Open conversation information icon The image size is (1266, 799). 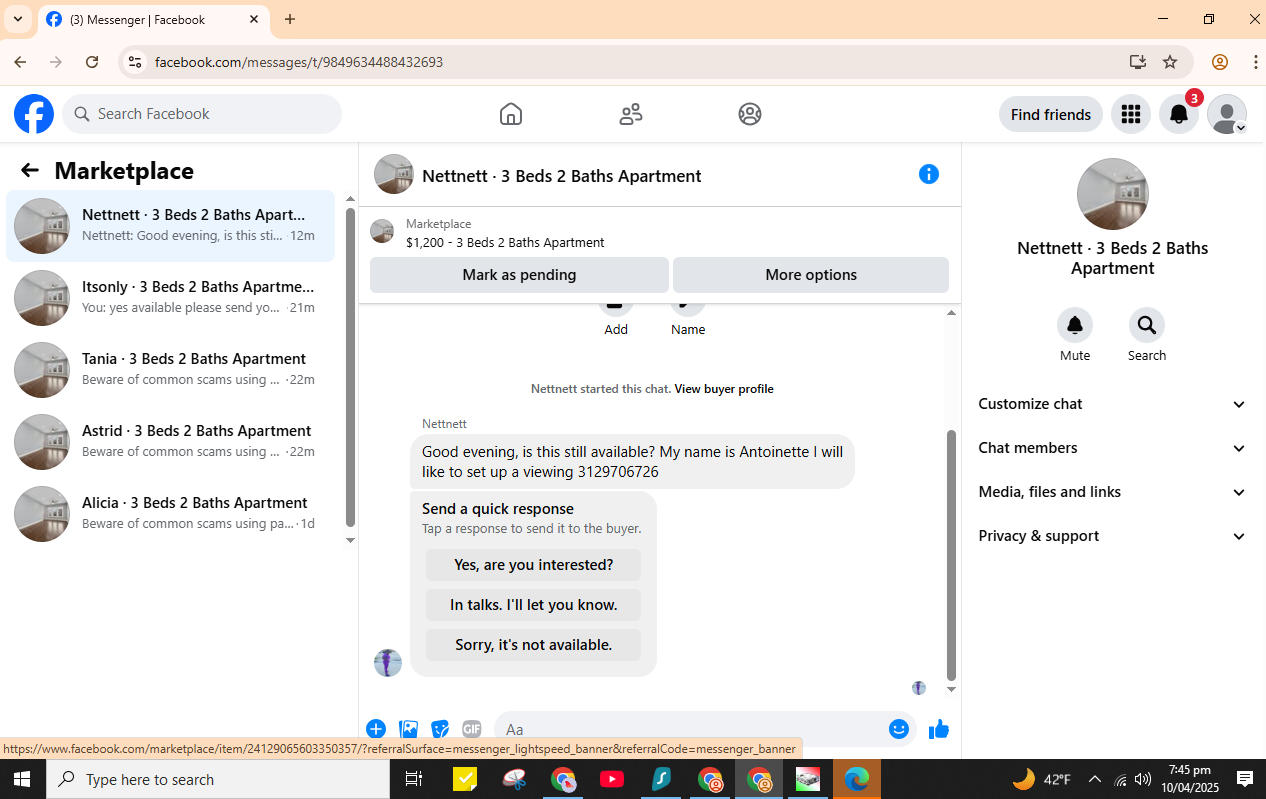(x=929, y=174)
